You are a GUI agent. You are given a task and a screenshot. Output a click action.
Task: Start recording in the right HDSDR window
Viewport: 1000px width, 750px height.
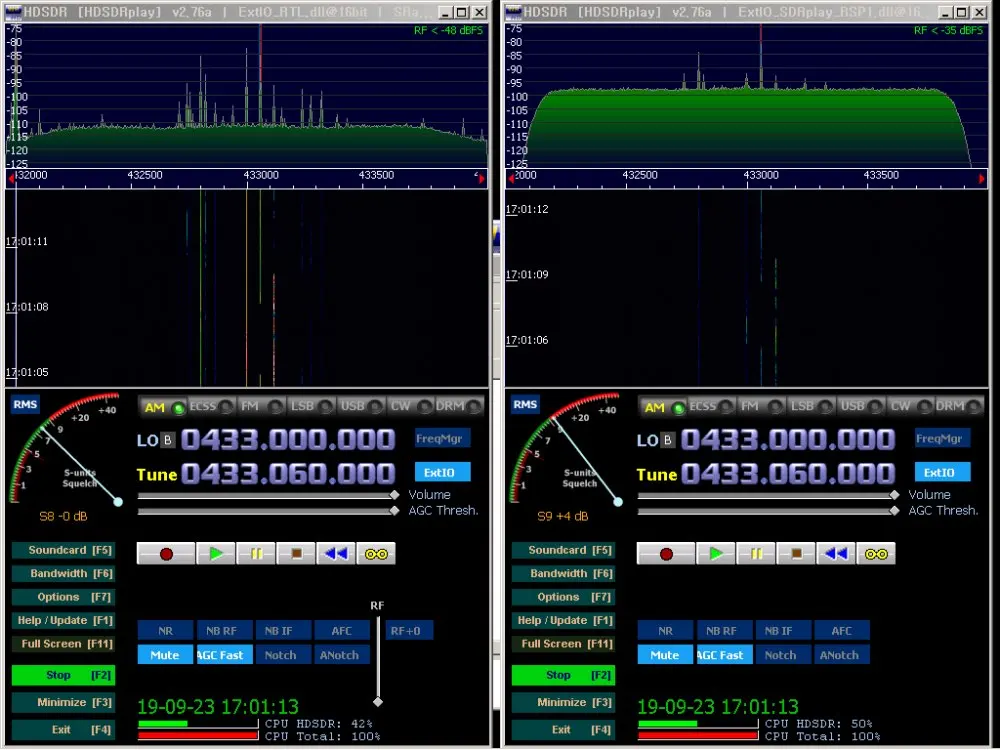(x=666, y=554)
